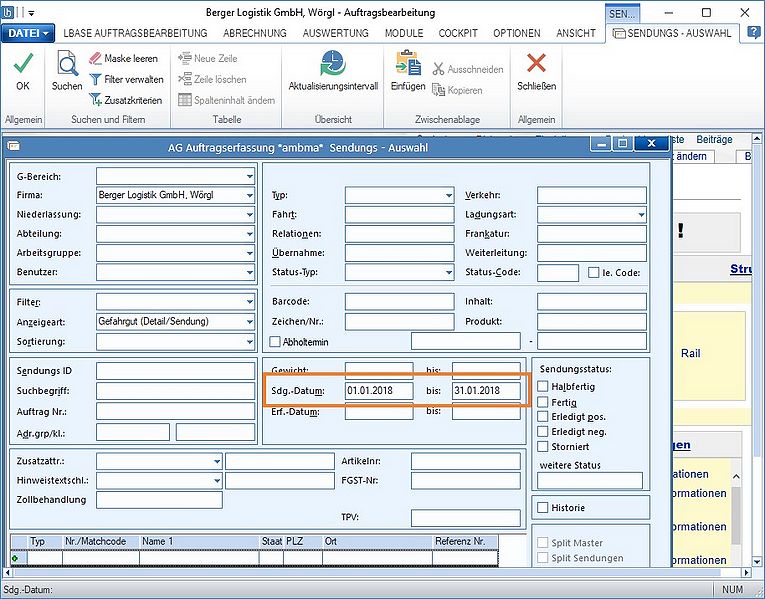Expand the G-Bereich dropdown

[249, 176]
